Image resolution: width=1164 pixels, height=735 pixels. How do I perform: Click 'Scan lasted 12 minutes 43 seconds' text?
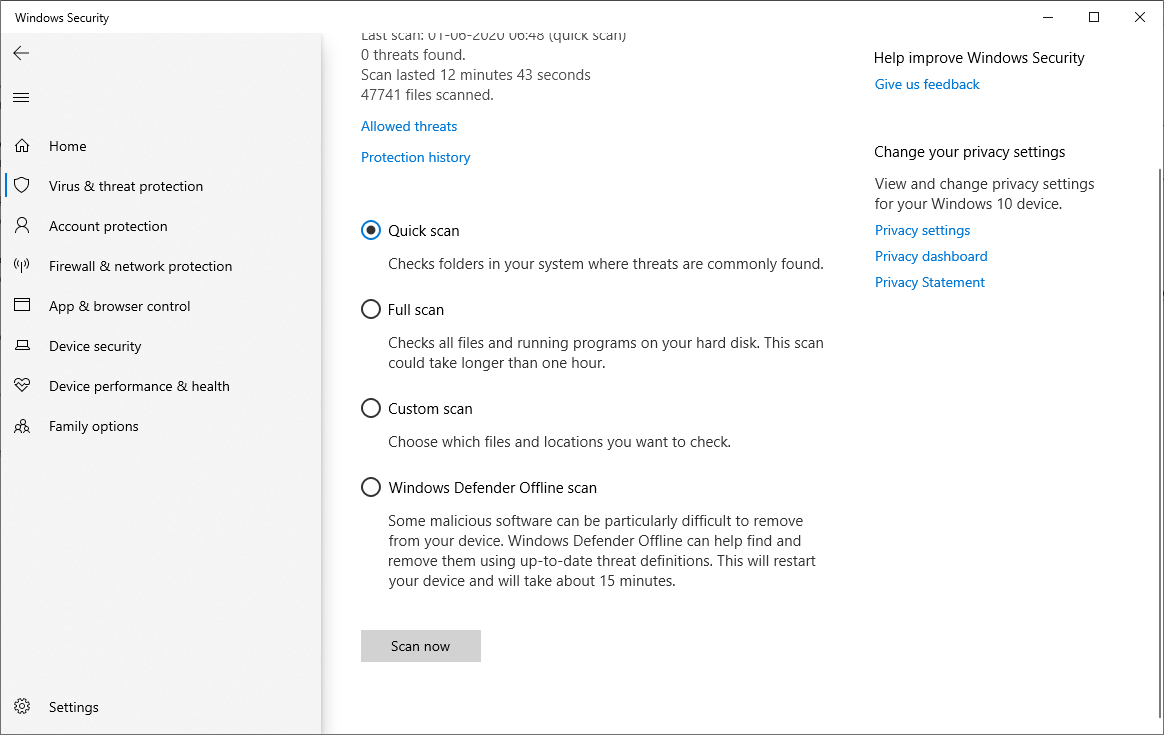pyautogui.click(x=476, y=75)
